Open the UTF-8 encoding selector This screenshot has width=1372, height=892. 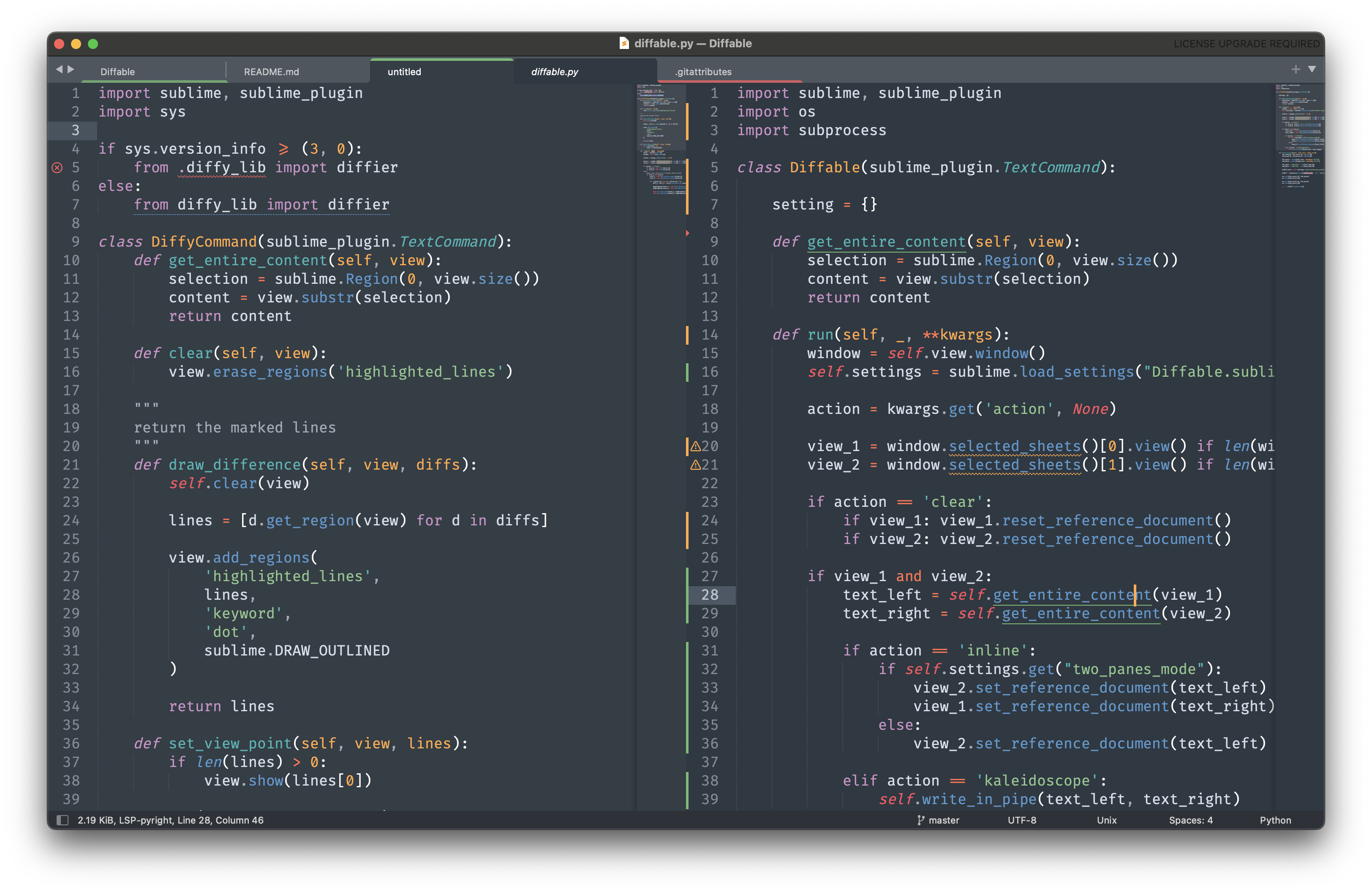tap(1021, 820)
